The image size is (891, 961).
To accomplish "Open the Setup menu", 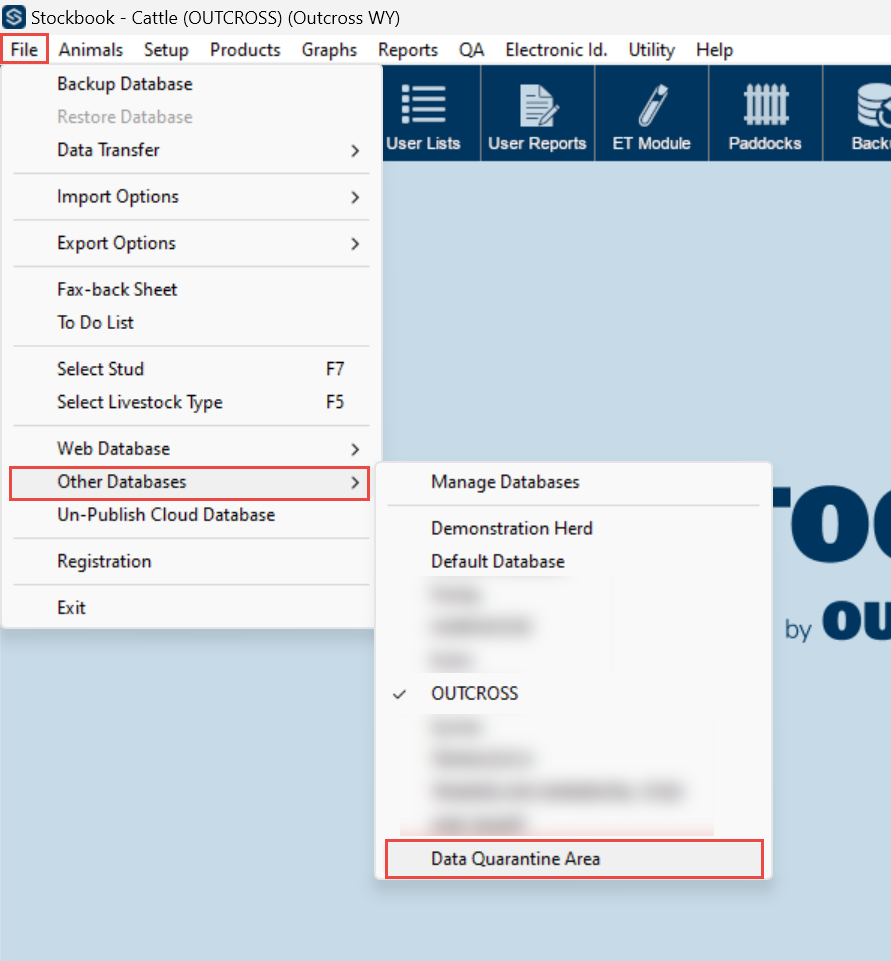I will tap(166, 49).
